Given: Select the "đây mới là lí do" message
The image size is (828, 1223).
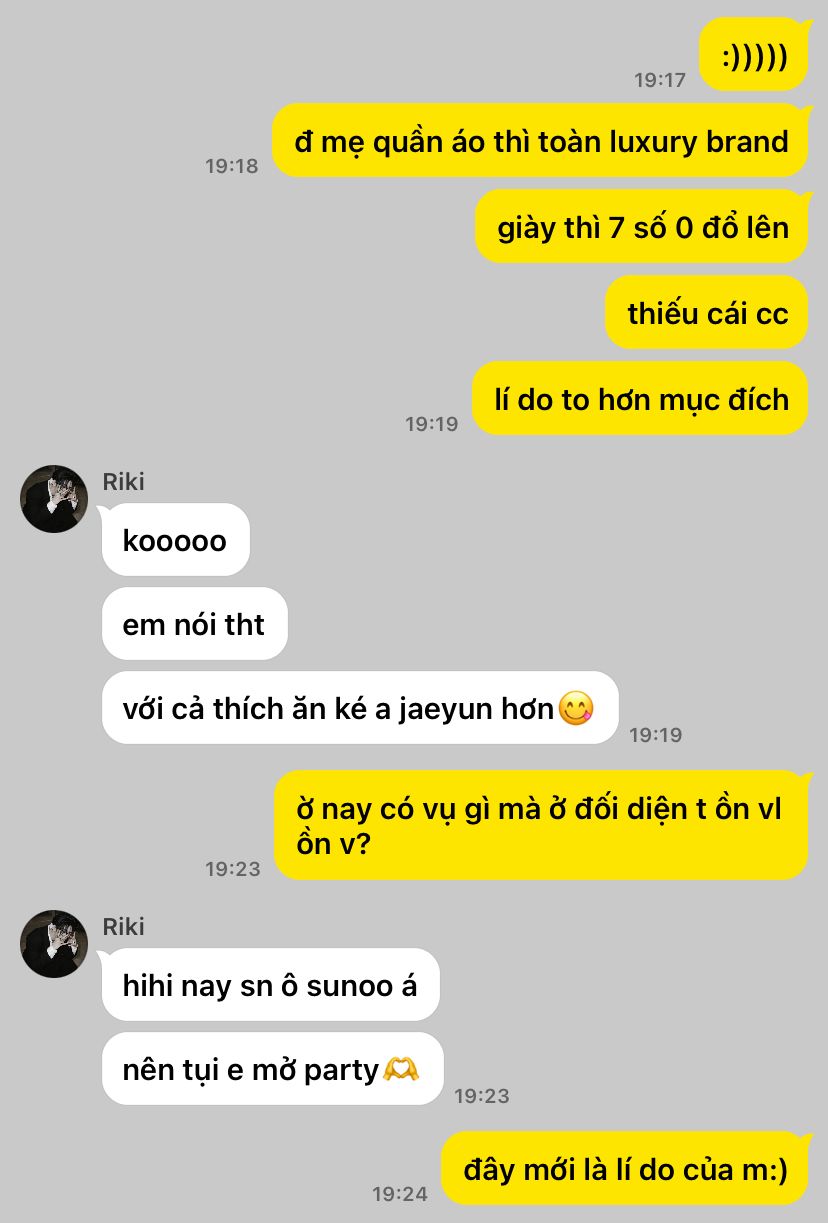Looking at the screenshot, I should [625, 1168].
